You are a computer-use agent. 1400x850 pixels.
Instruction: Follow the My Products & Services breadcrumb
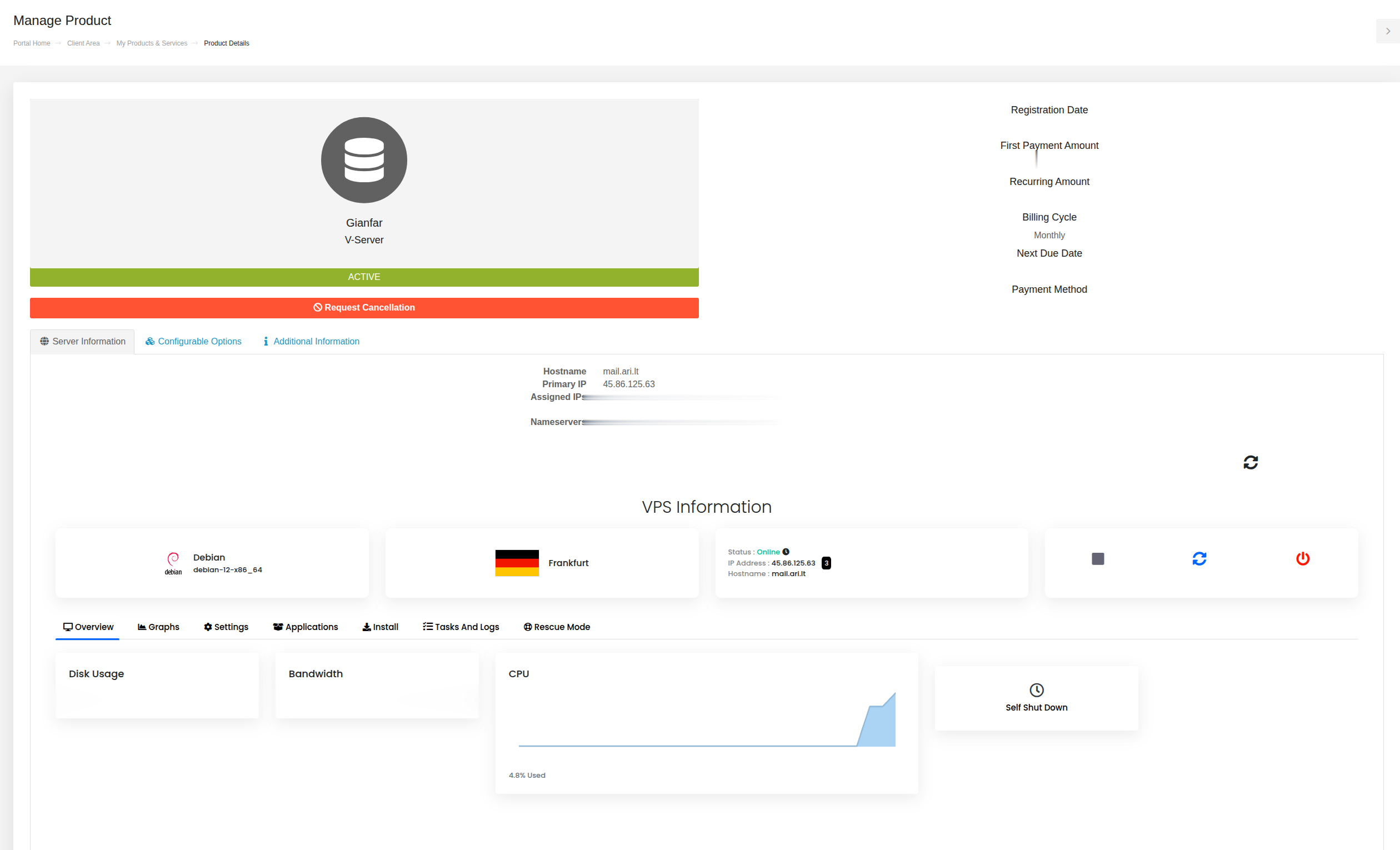[152, 43]
